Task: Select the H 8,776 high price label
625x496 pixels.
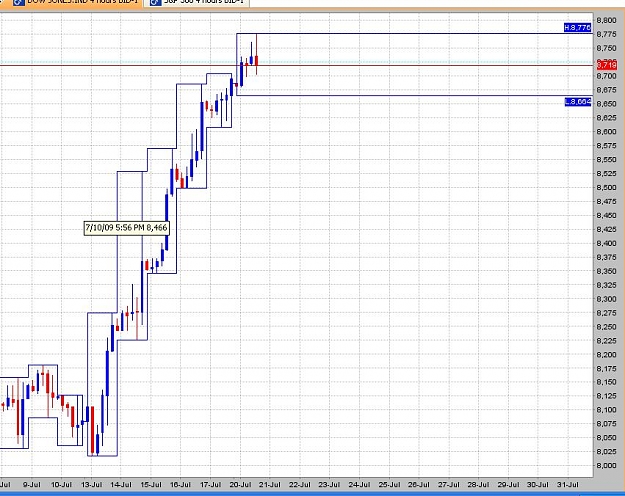Action: coord(578,28)
